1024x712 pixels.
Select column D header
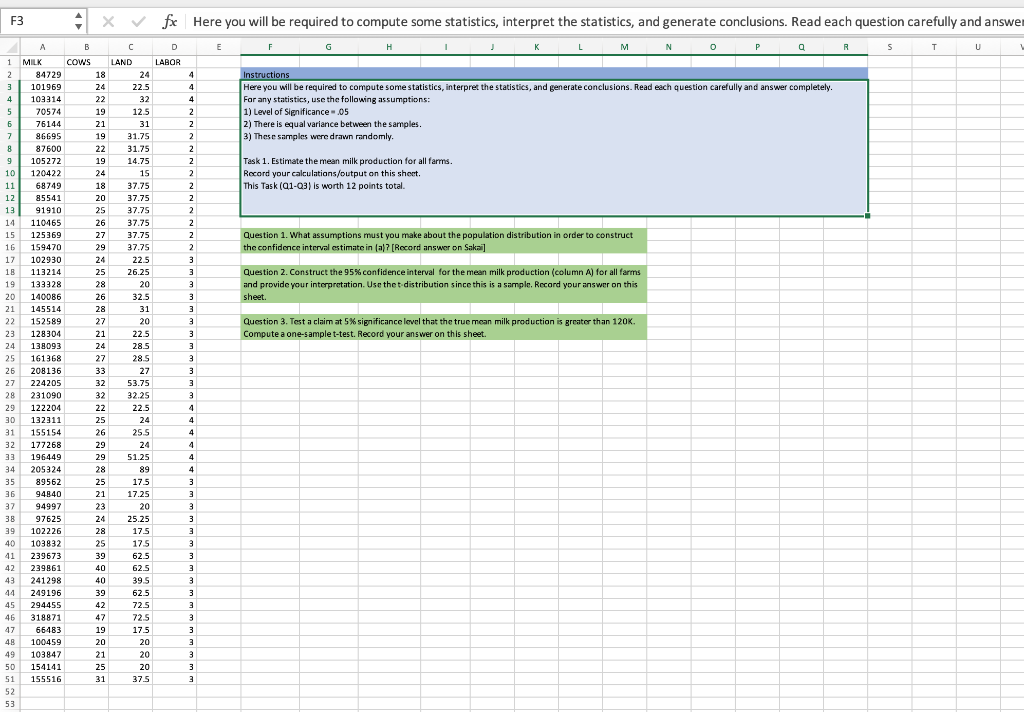174,47
